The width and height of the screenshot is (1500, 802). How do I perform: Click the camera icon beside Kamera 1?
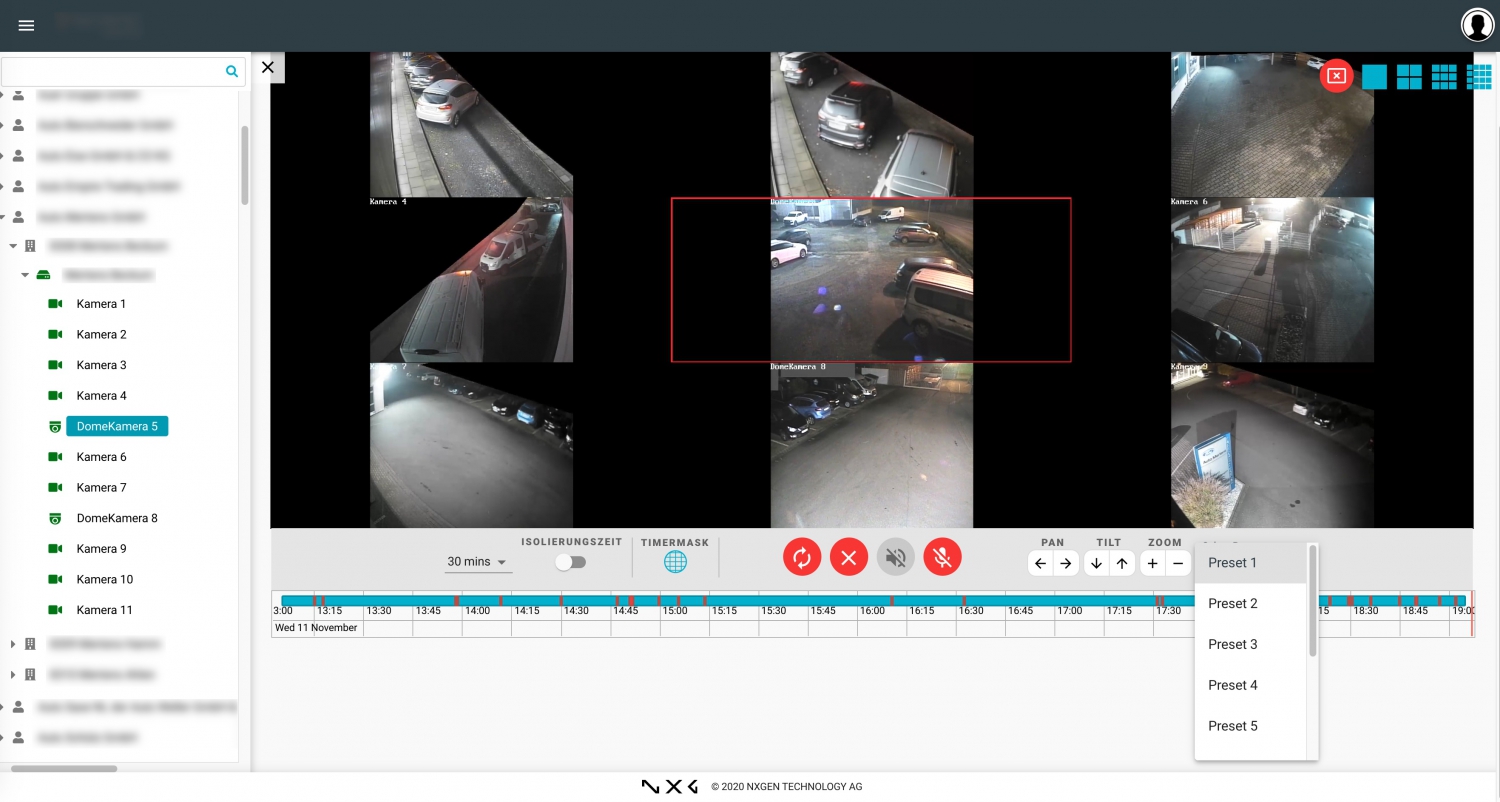55,304
